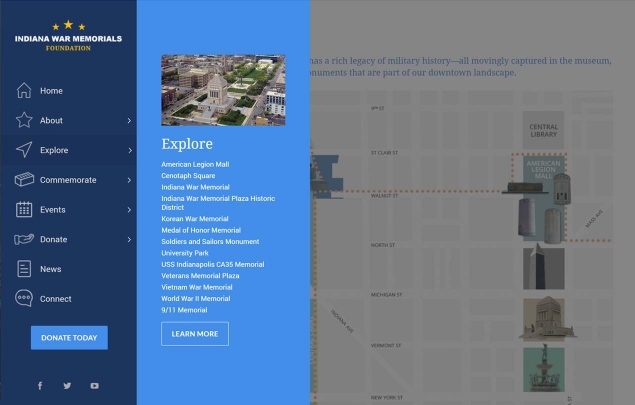635x405 pixels.
Task: Click the Michigan St label on map
Action: tap(386, 294)
